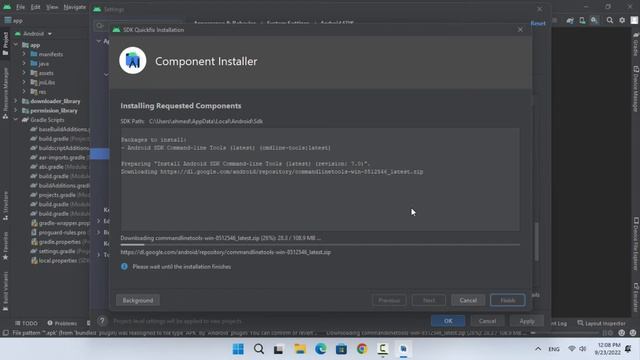Open the Layout Inspector tool window
Image resolution: width=640 pixels, height=360 pixels.
coord(601,323)
